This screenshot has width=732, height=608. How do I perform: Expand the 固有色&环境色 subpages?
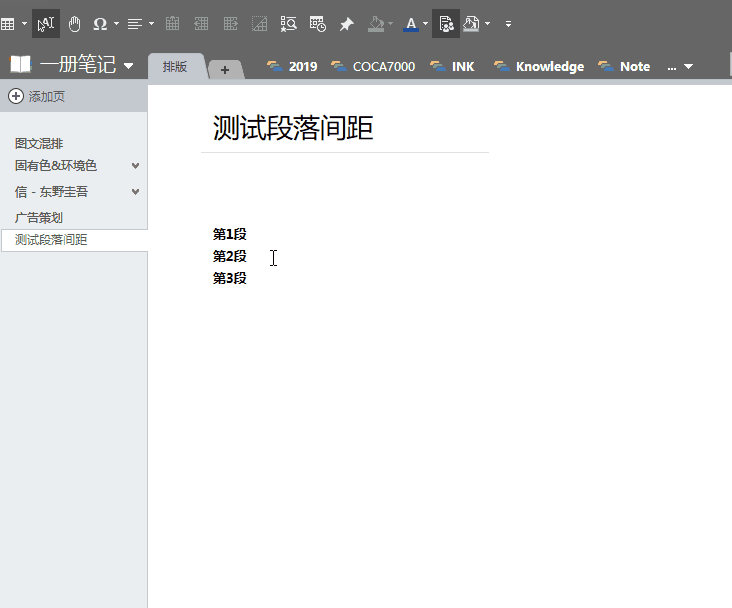(x=136, y=166)
